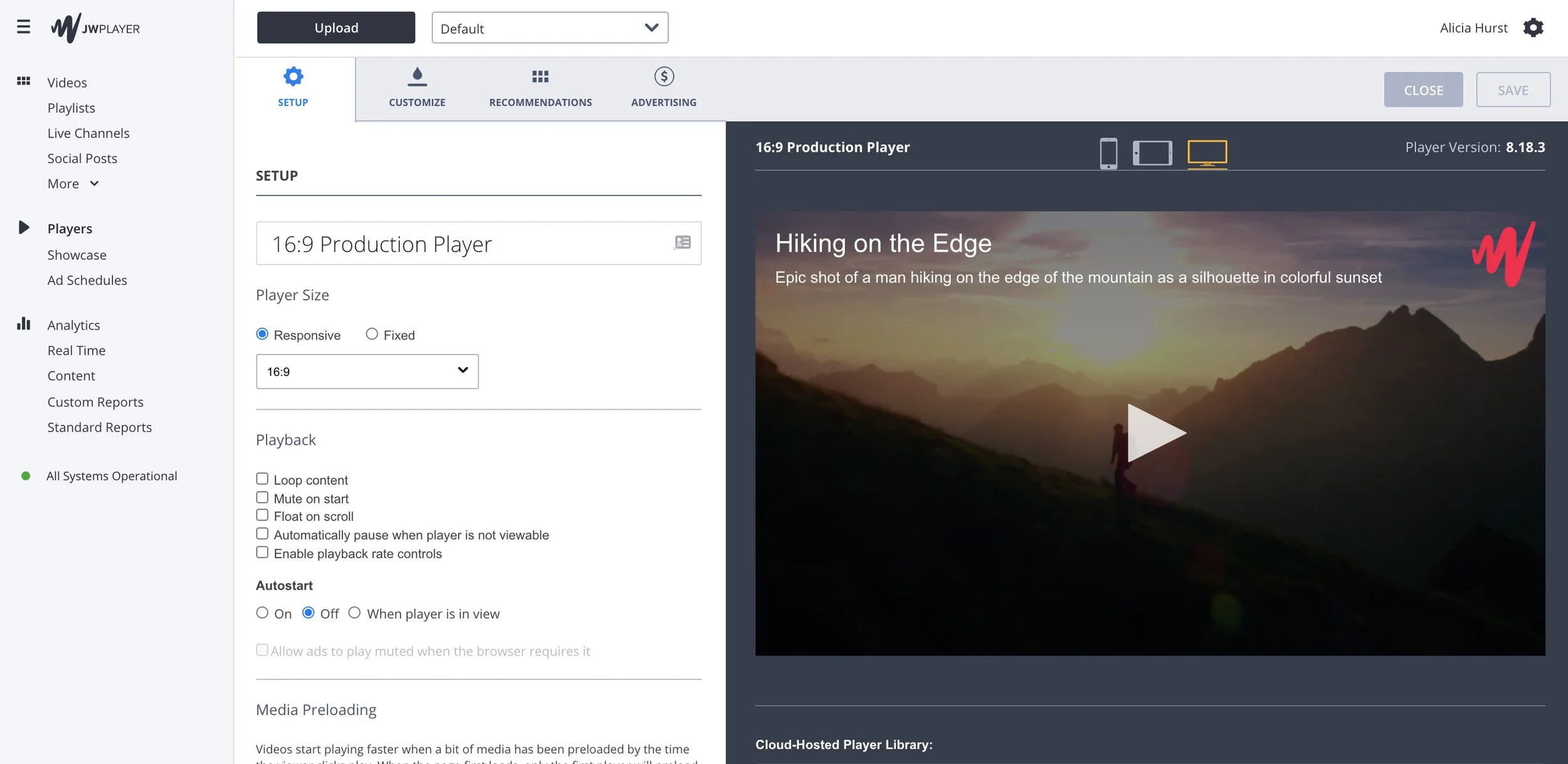
Task: Switch to the Advertising tab
Action: [x=663, y=88]
